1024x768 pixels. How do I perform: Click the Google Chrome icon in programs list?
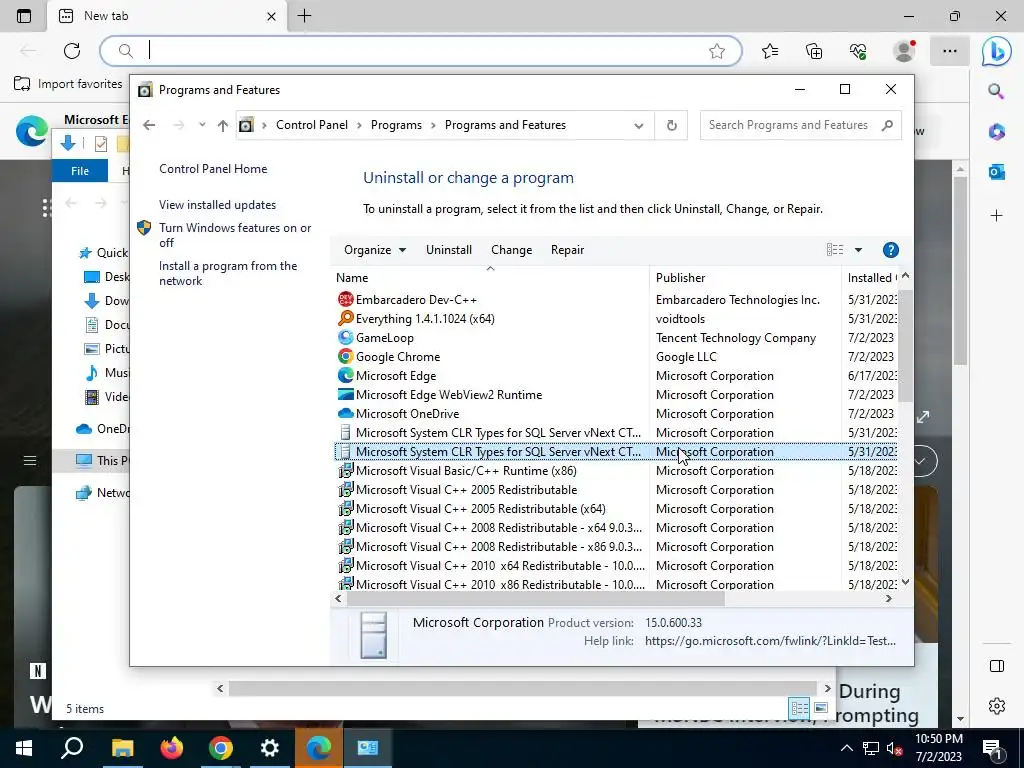(345, 357)
